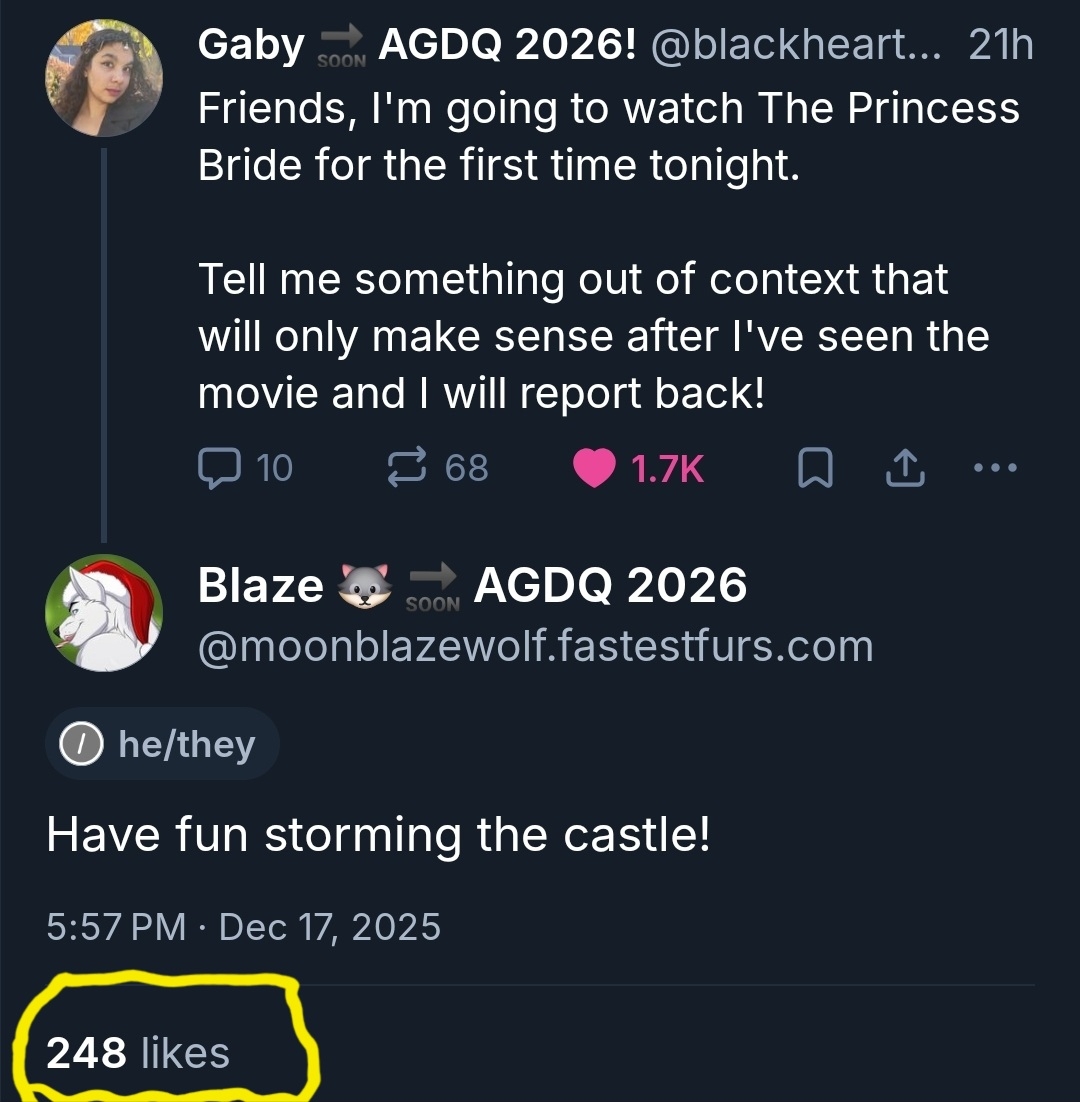Screen dimensions: 1080x1102
Task: Click the Gaby AGDQ 2026! display name
Action: coord(417,45)
